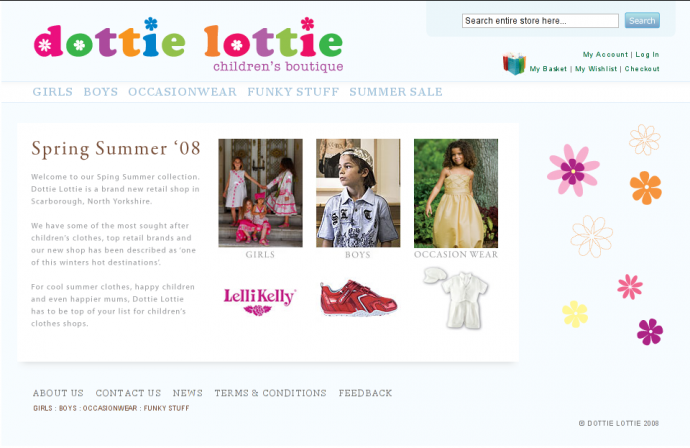Click the Search button
Screen dimensions: 690x448
(642, 20)
